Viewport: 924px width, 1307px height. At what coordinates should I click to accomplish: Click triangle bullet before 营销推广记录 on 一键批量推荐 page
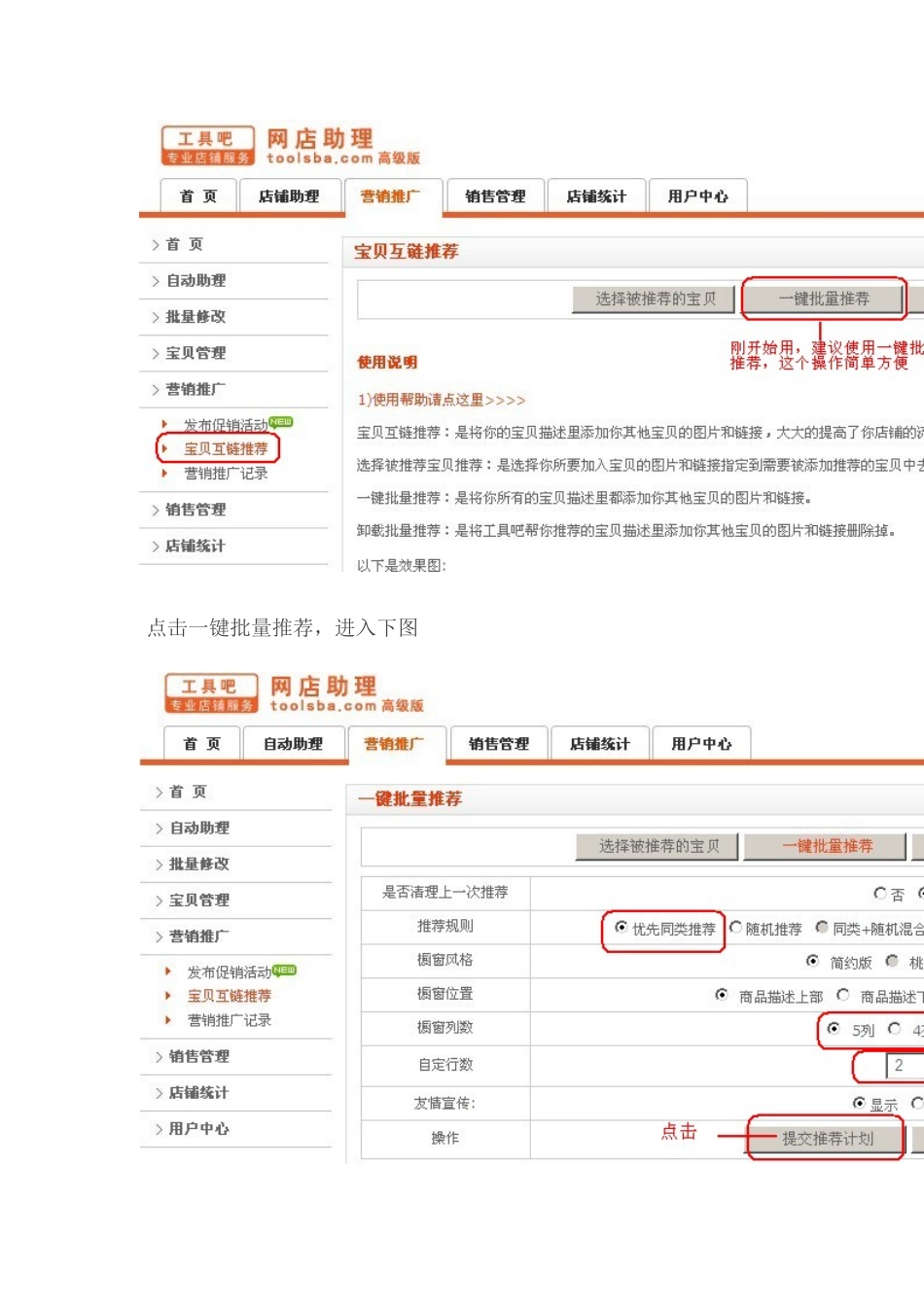168,1020
